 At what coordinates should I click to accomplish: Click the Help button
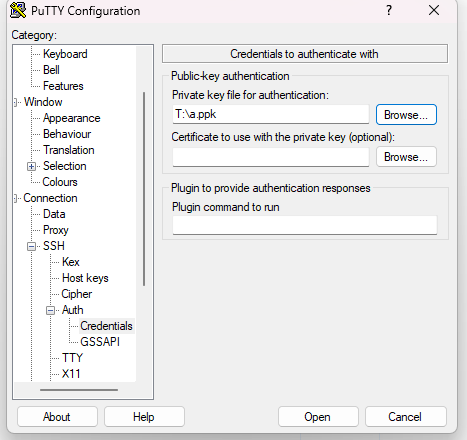[144, 417]
